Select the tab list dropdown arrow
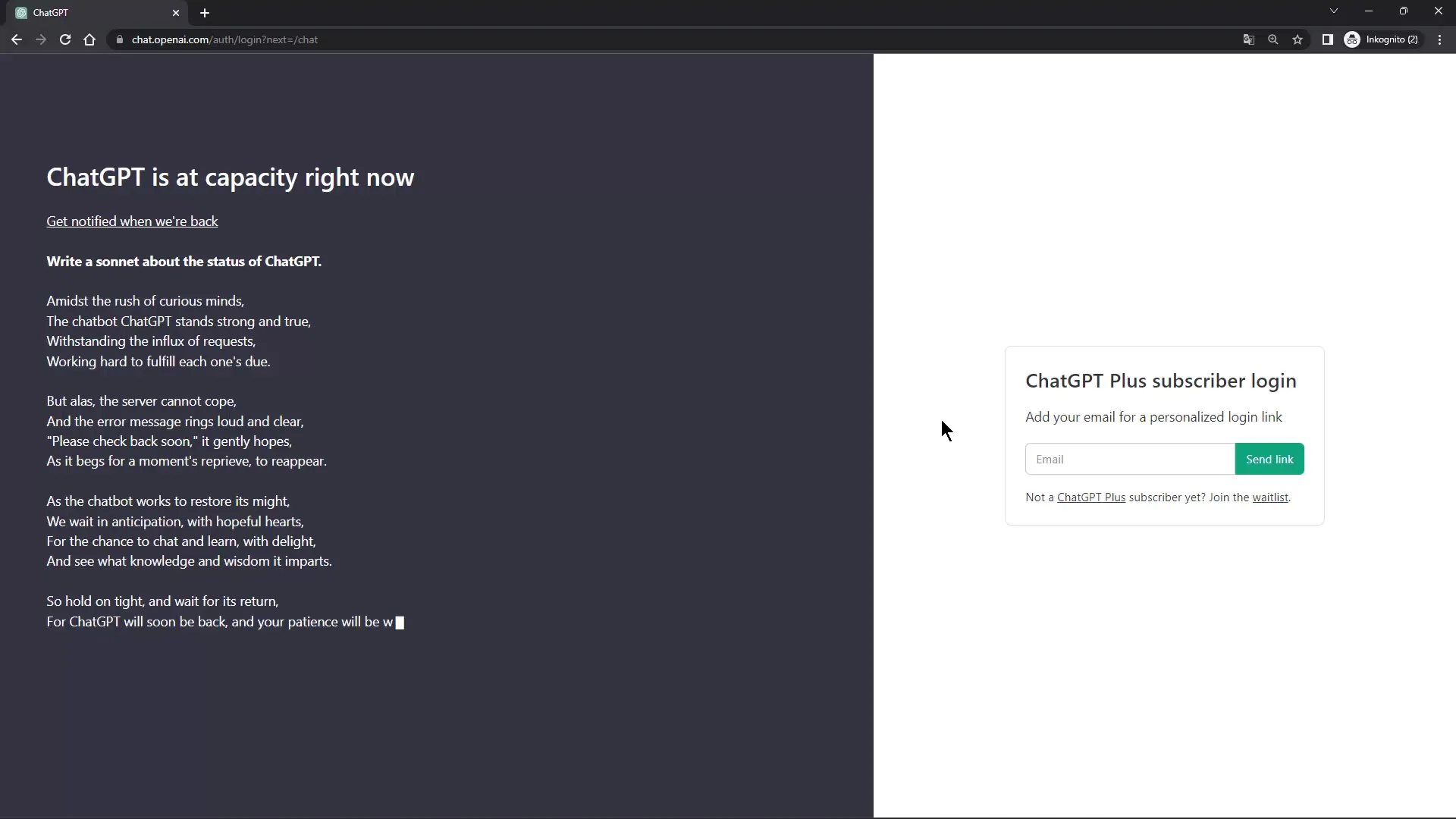 1334,12
